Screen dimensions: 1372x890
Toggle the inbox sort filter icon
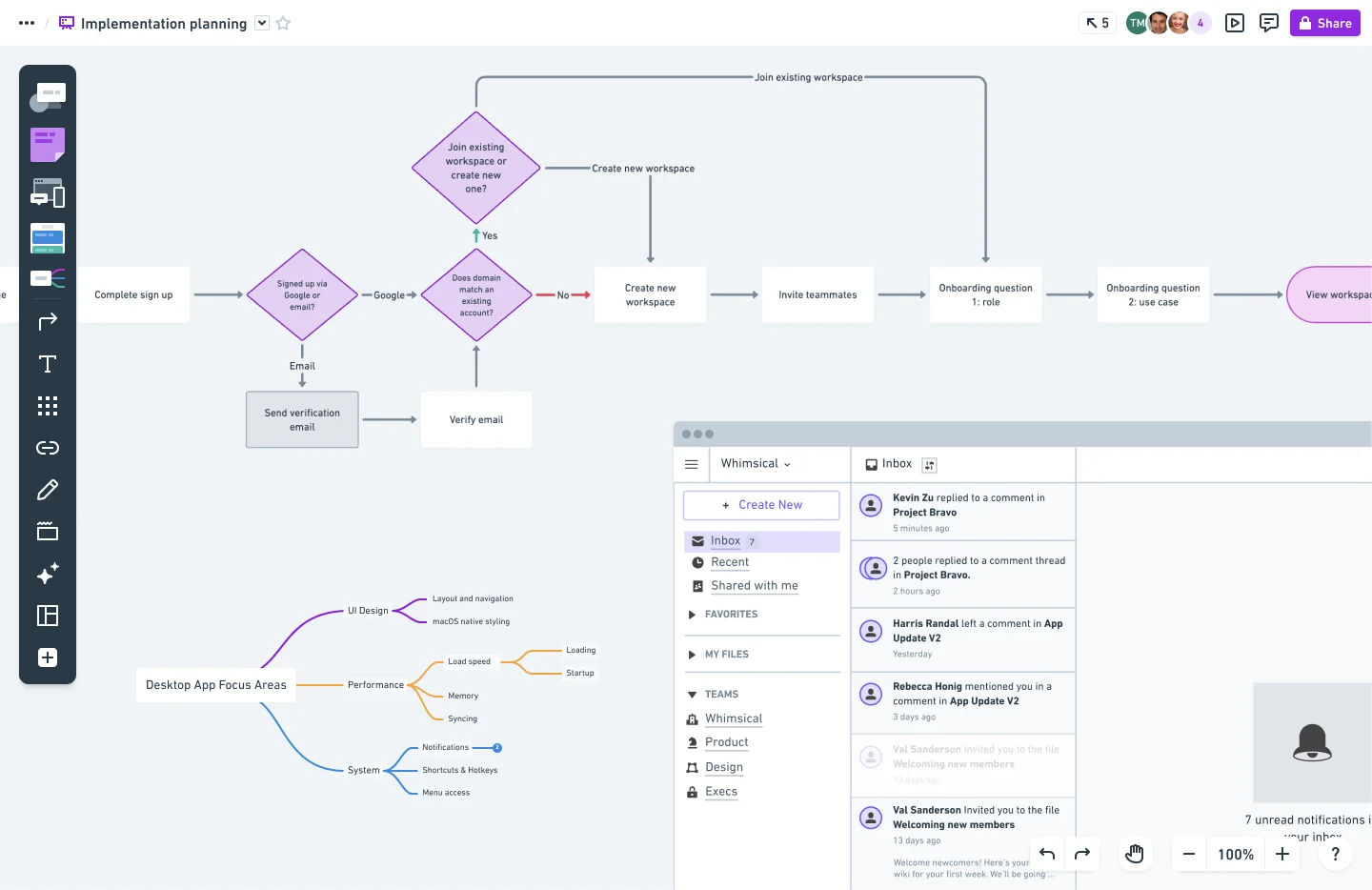(929, 465)
